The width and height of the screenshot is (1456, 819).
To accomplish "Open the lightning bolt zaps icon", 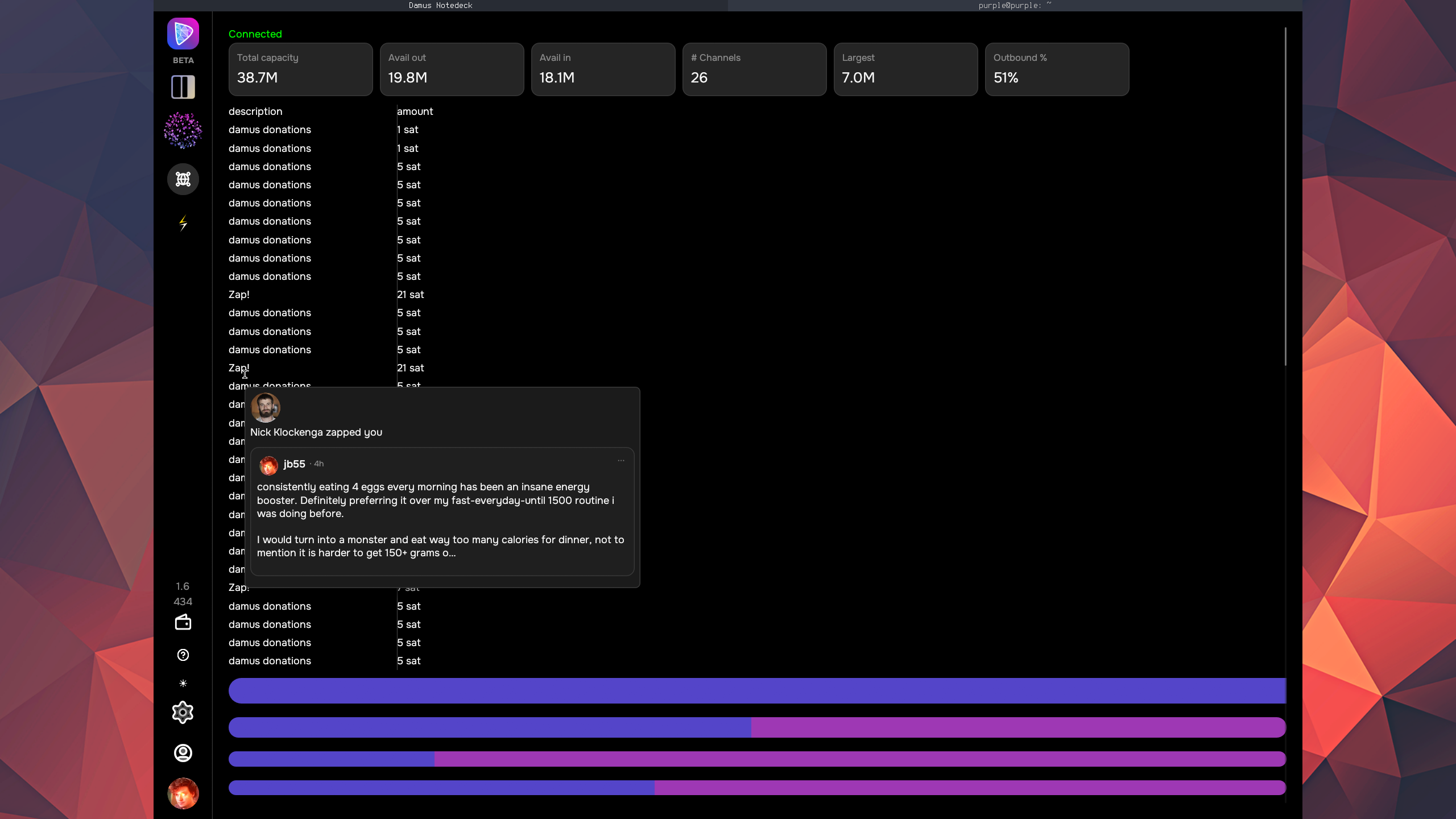I will 183,223.
